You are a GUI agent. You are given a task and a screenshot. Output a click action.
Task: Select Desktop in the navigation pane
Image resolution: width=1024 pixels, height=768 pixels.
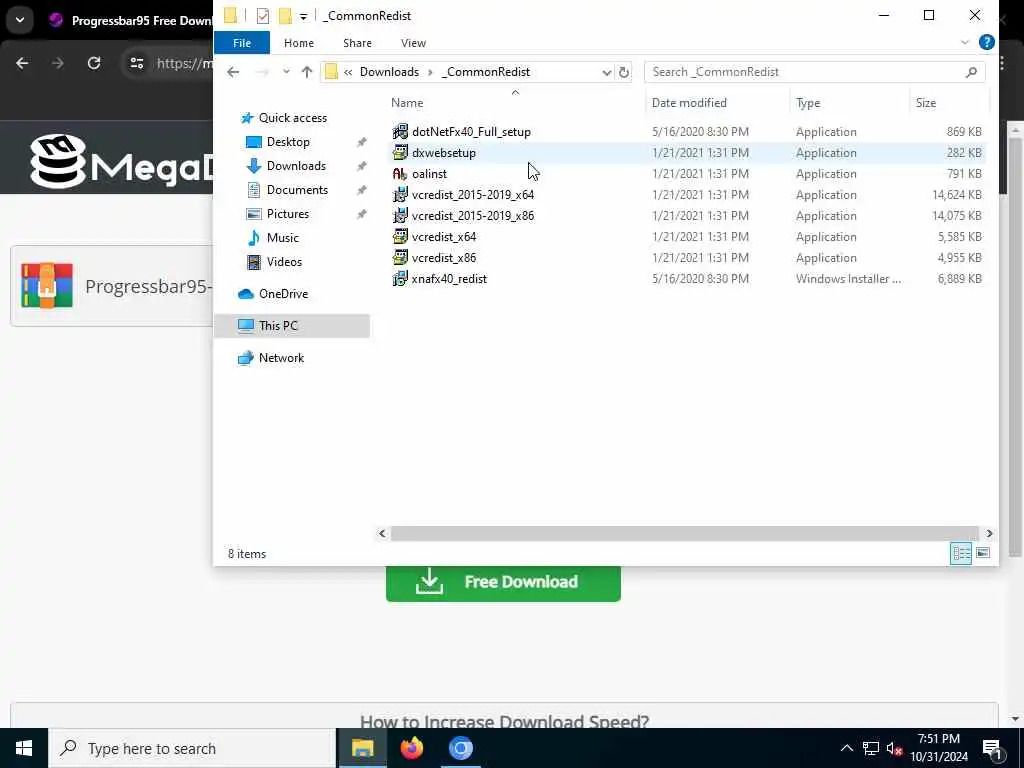pyautogui.click(x=288, y=142)
